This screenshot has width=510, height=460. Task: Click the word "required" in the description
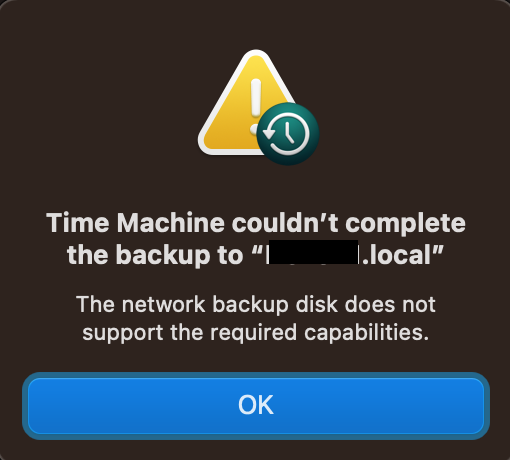(253, 334)
